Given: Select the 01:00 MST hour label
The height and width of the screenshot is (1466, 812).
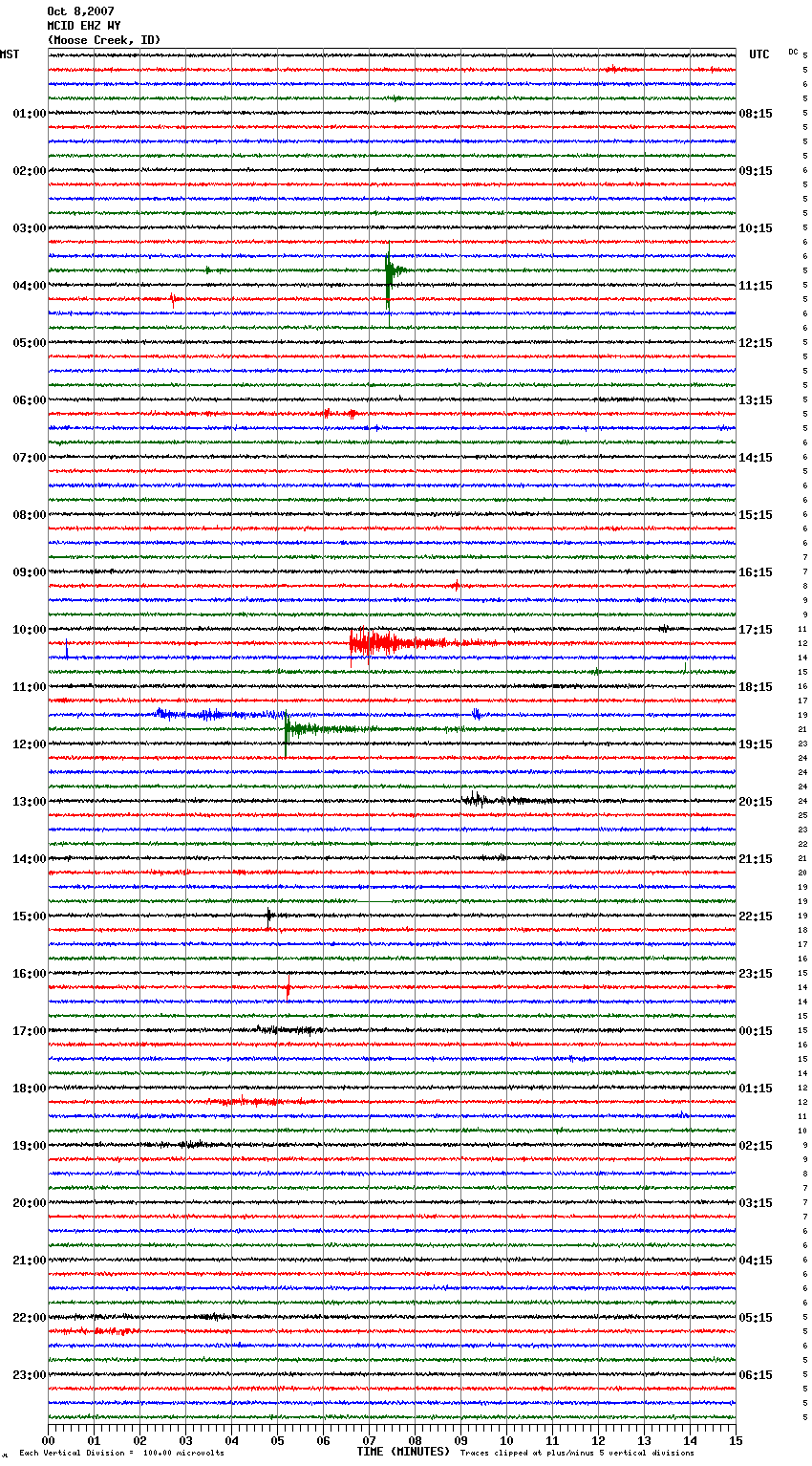Looking at the screenshot, I should 30,114.
